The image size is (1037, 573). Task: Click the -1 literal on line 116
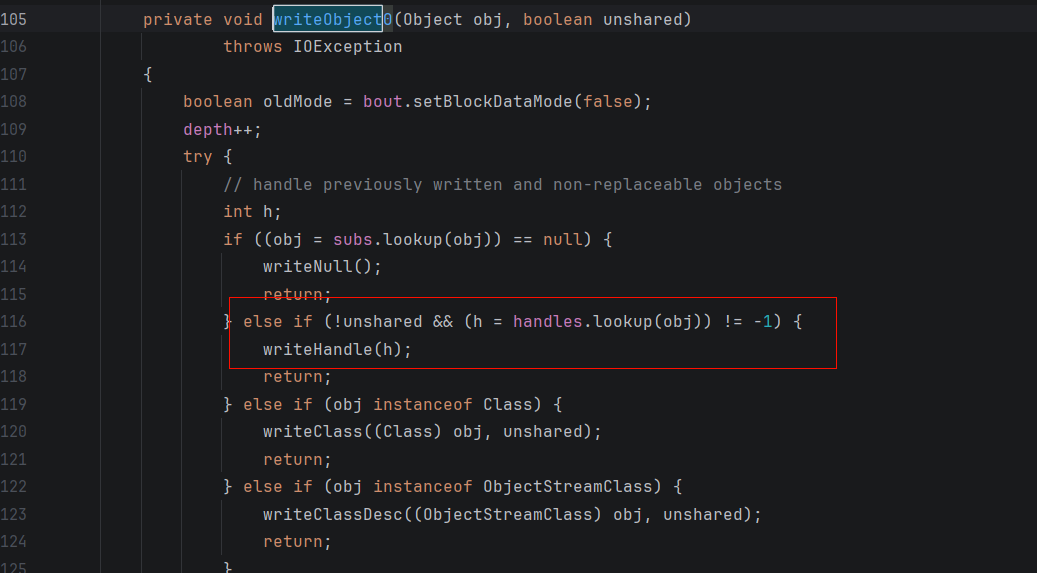[x=763, y=322]
